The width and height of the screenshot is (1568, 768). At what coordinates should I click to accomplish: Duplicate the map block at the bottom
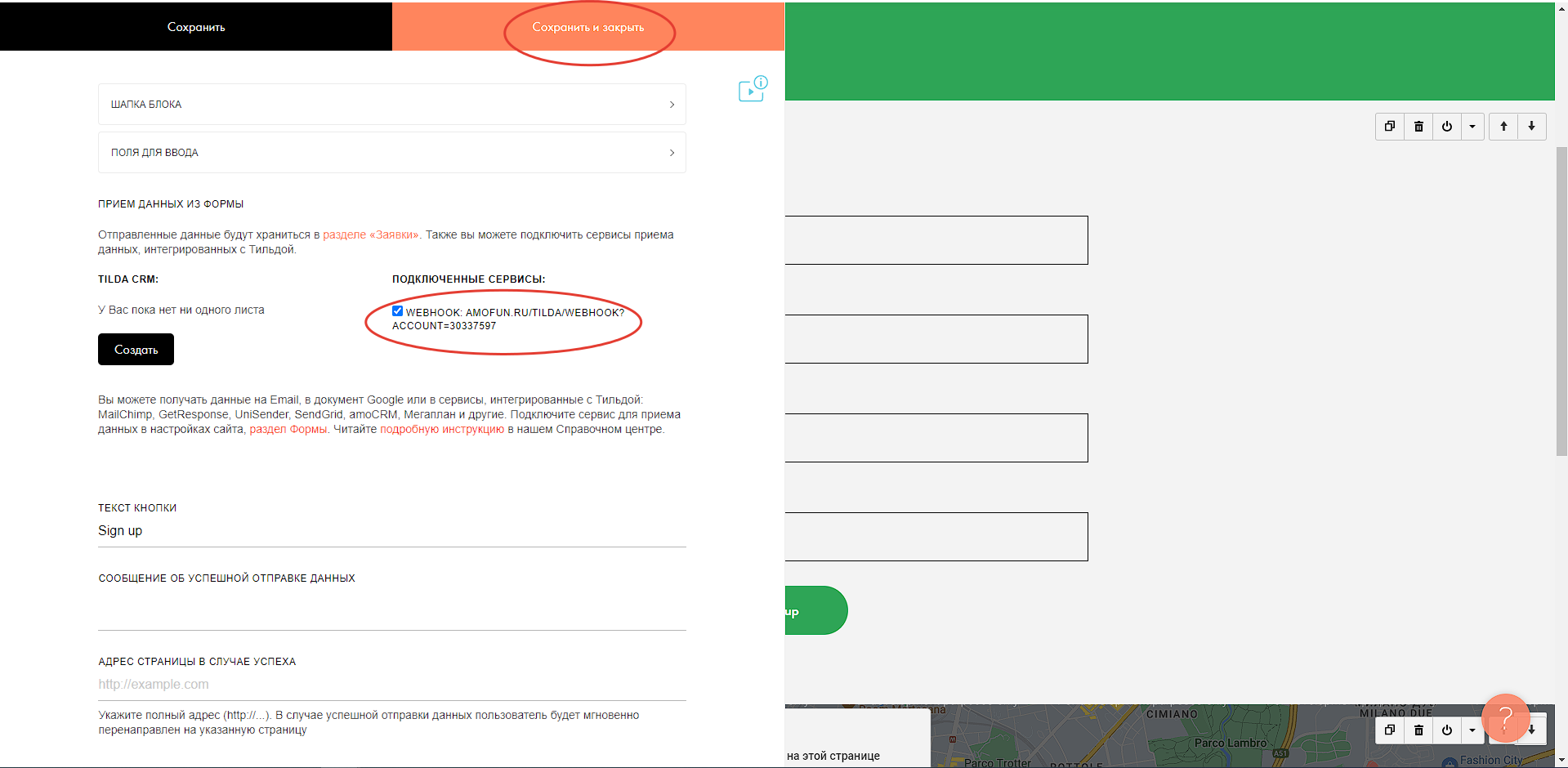coord(1389,730)
